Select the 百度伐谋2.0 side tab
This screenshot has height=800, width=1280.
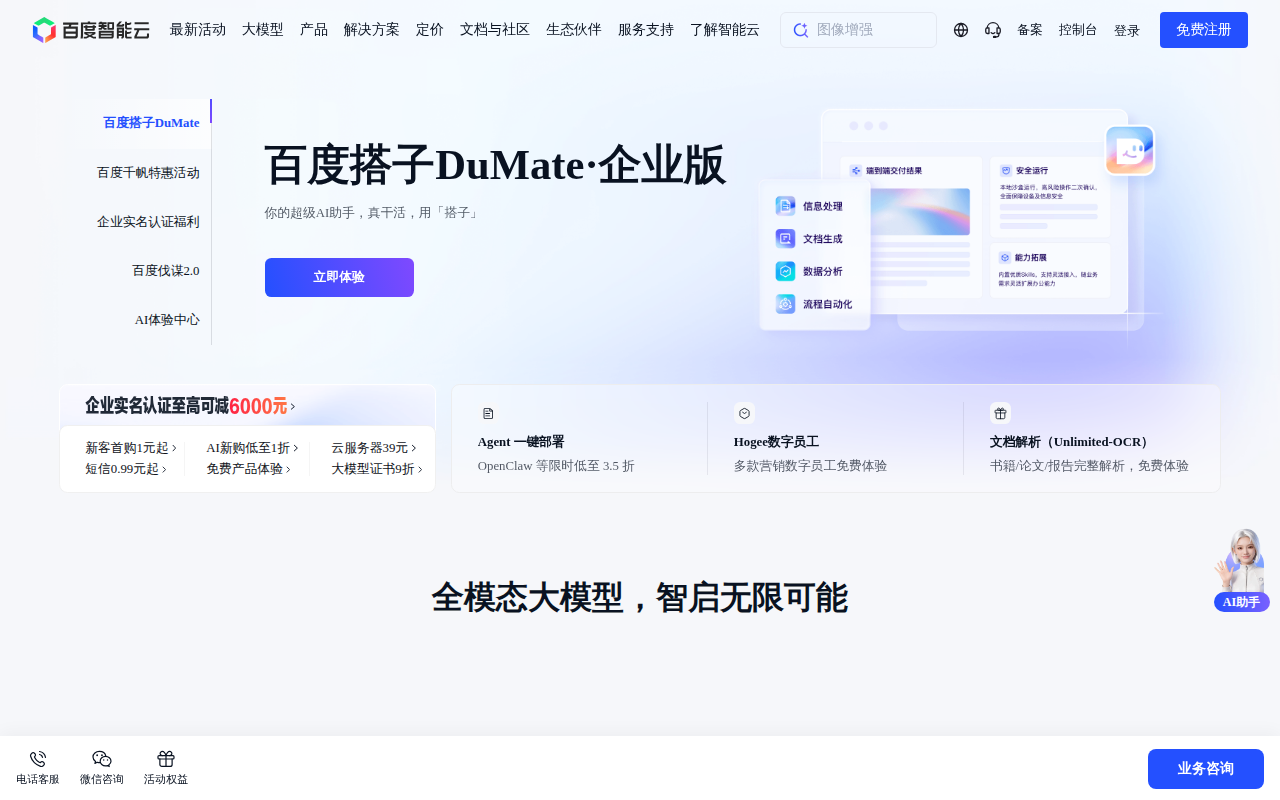coord(166,271)
